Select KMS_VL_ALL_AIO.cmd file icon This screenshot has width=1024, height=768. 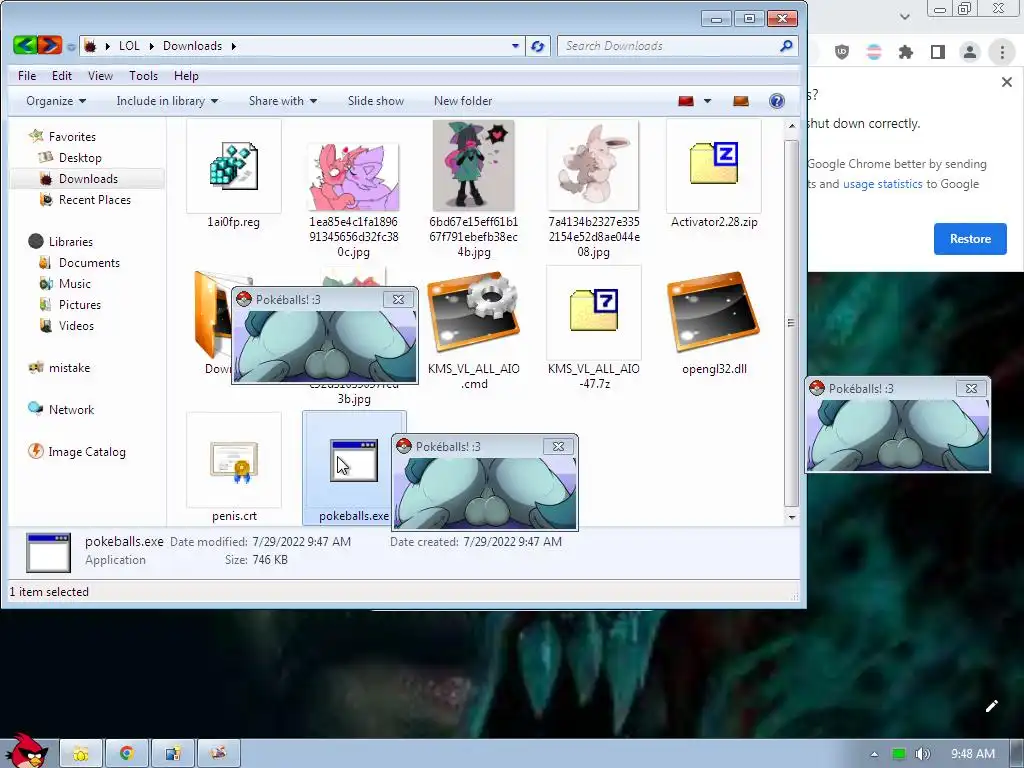click(474, 313)
